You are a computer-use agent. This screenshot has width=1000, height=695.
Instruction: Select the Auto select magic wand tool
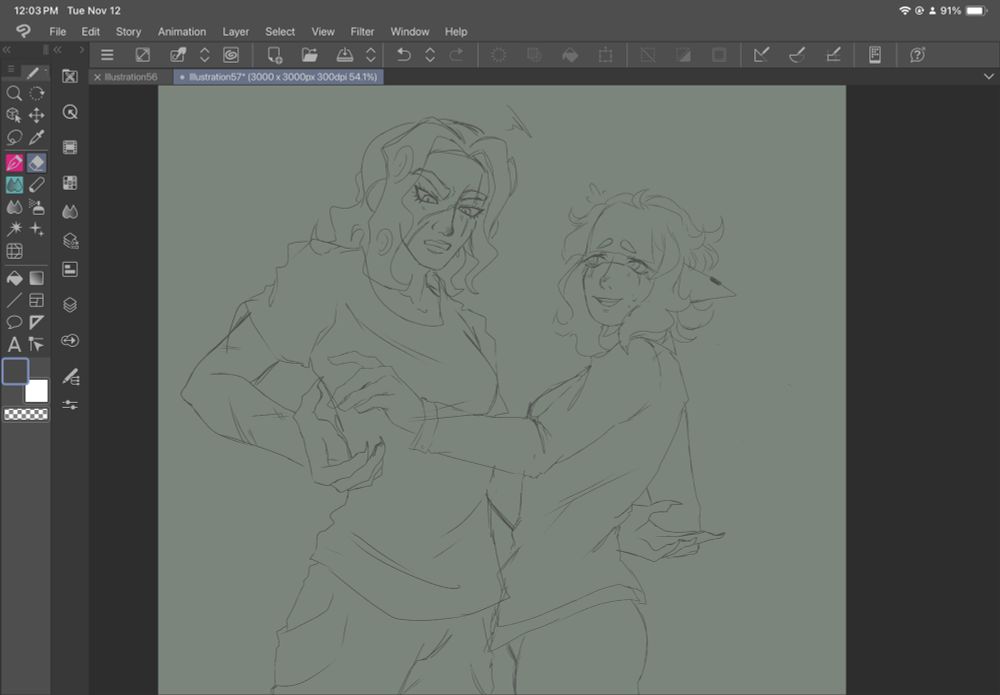point(14,229)
